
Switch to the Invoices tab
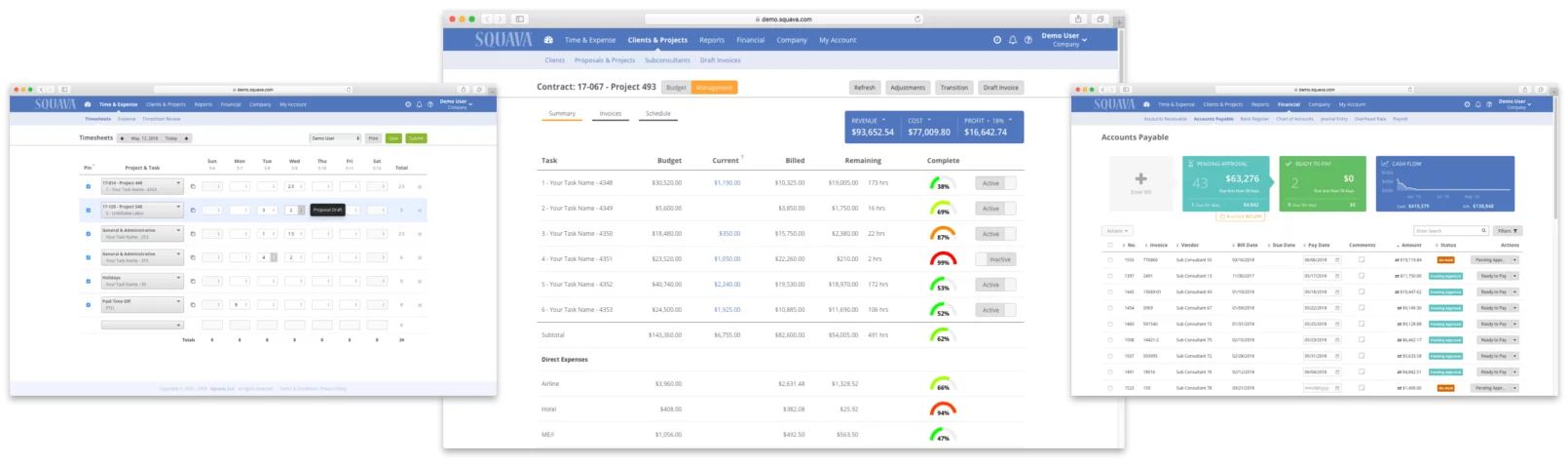(x=610, y=114)
